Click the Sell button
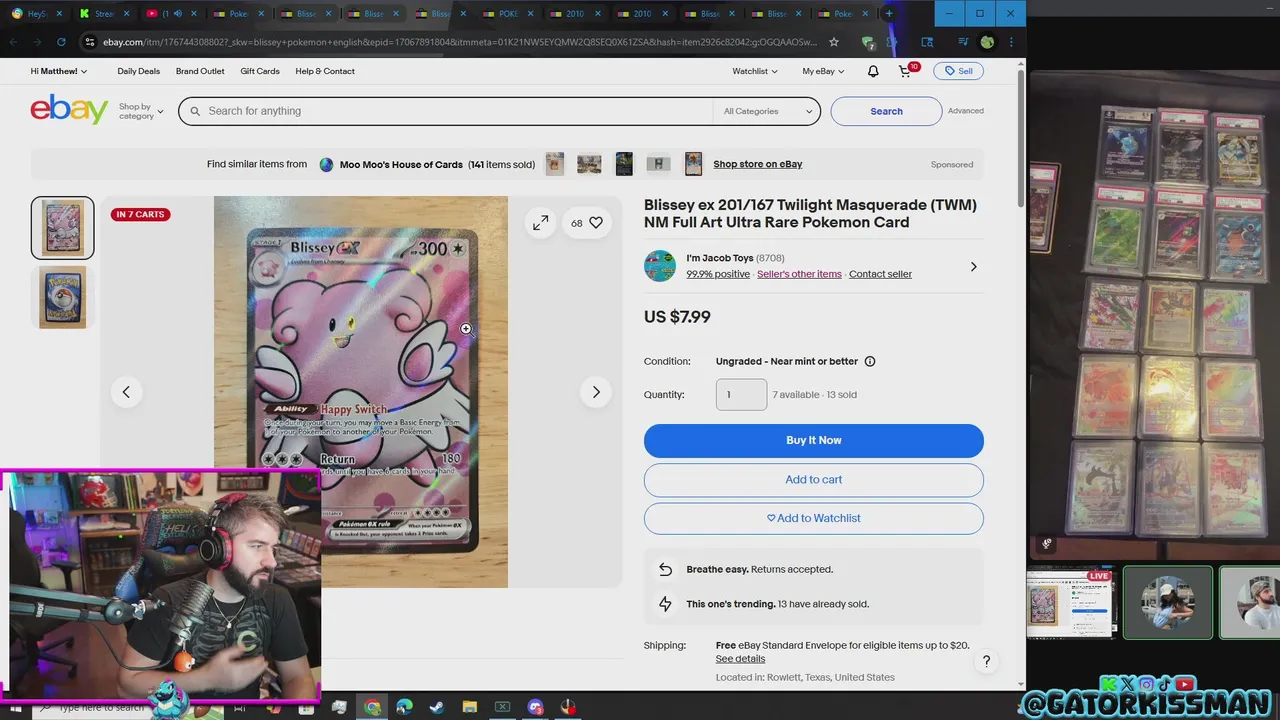 tap(958, 71)
